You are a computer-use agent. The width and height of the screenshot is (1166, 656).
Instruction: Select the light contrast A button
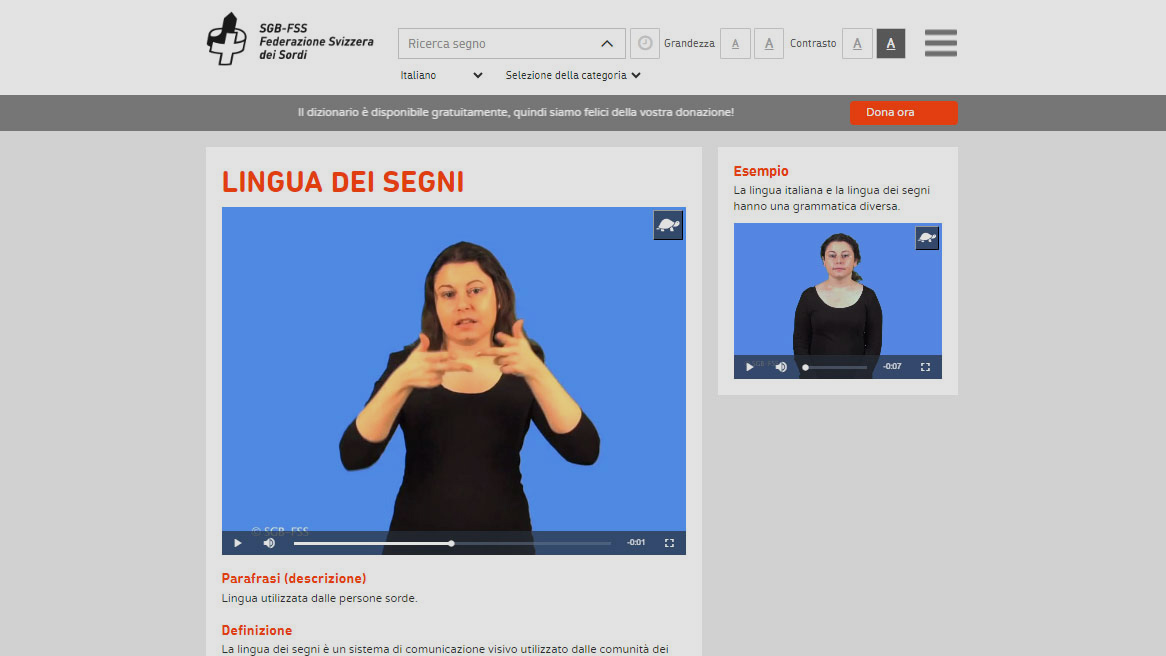click(857, 43)
